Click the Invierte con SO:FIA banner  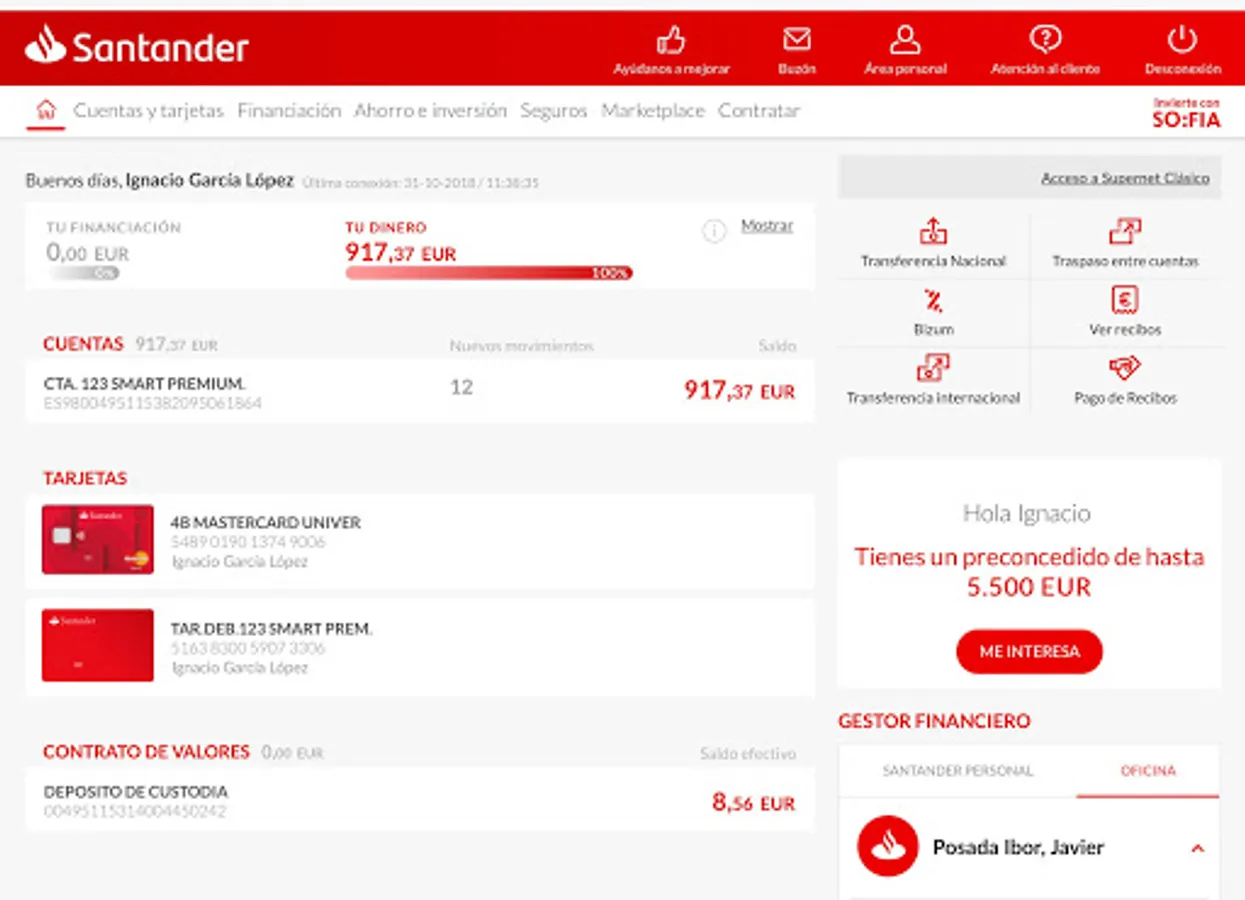(1187, 112)
